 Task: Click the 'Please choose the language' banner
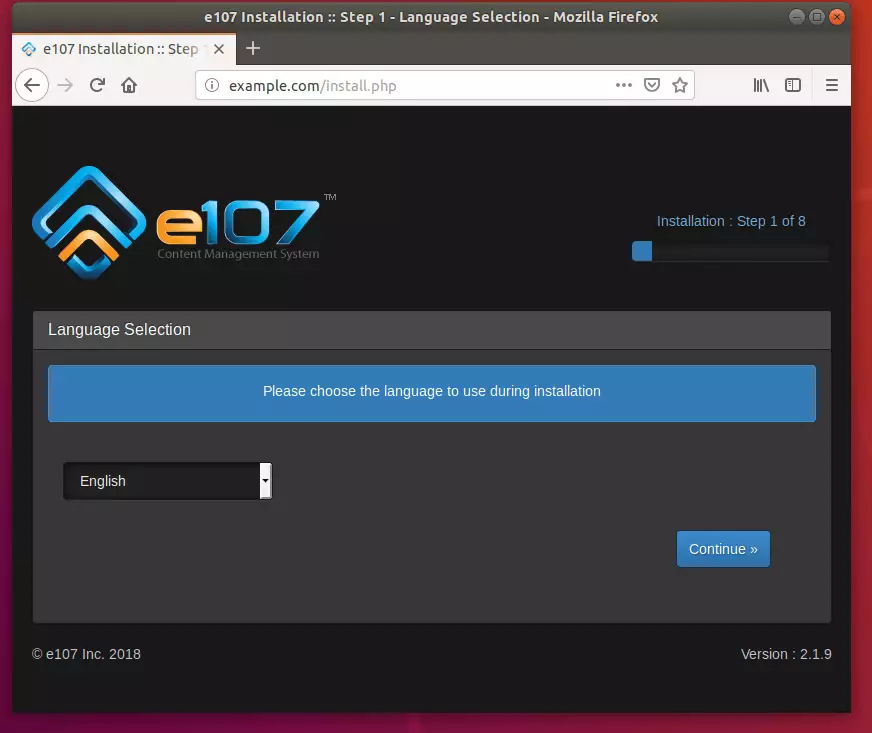432,393
